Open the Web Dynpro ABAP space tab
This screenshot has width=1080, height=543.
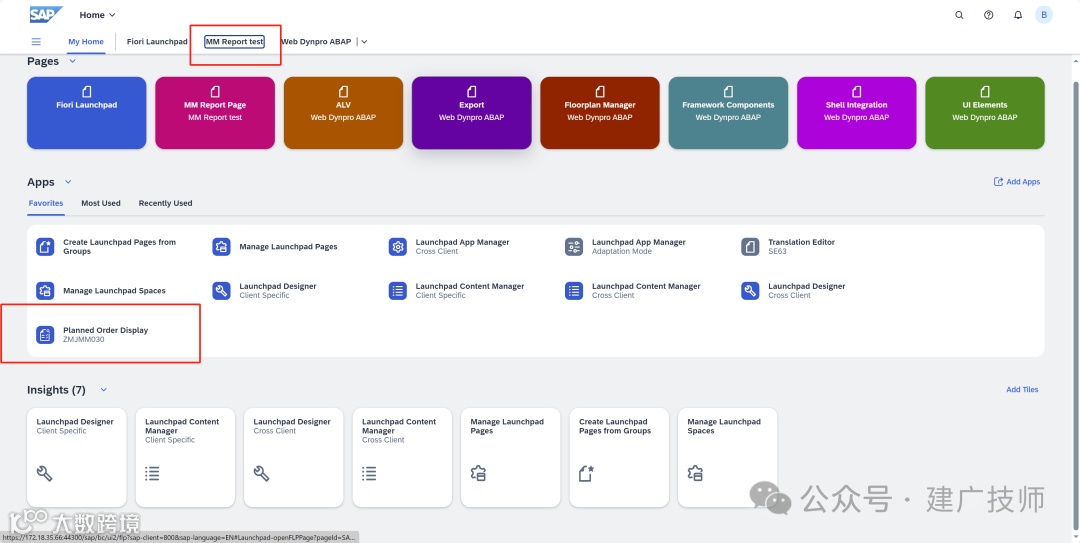316,41
